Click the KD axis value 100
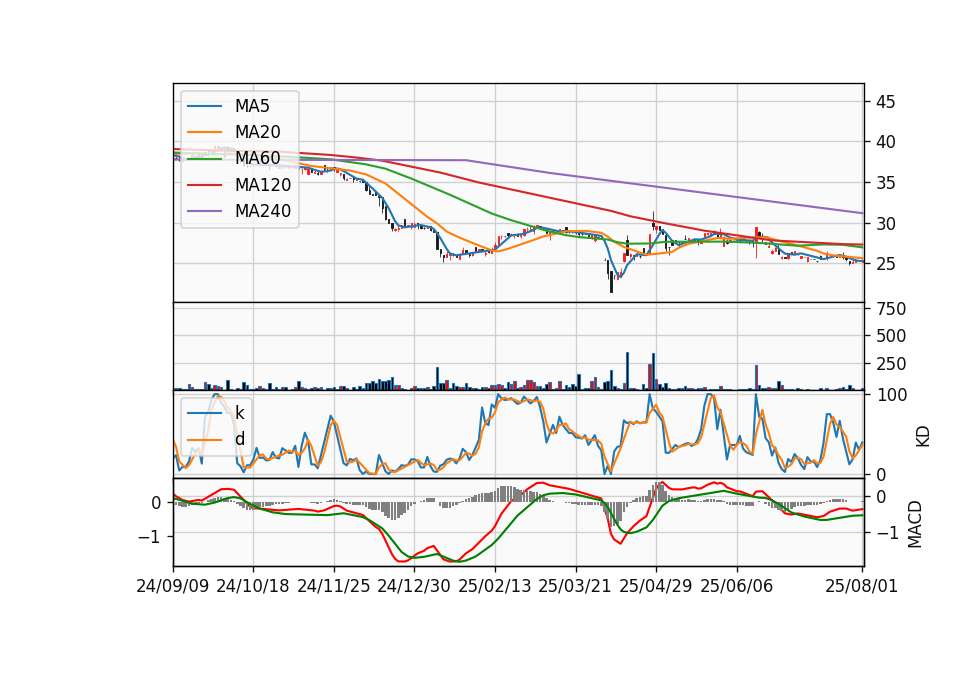 891,395
